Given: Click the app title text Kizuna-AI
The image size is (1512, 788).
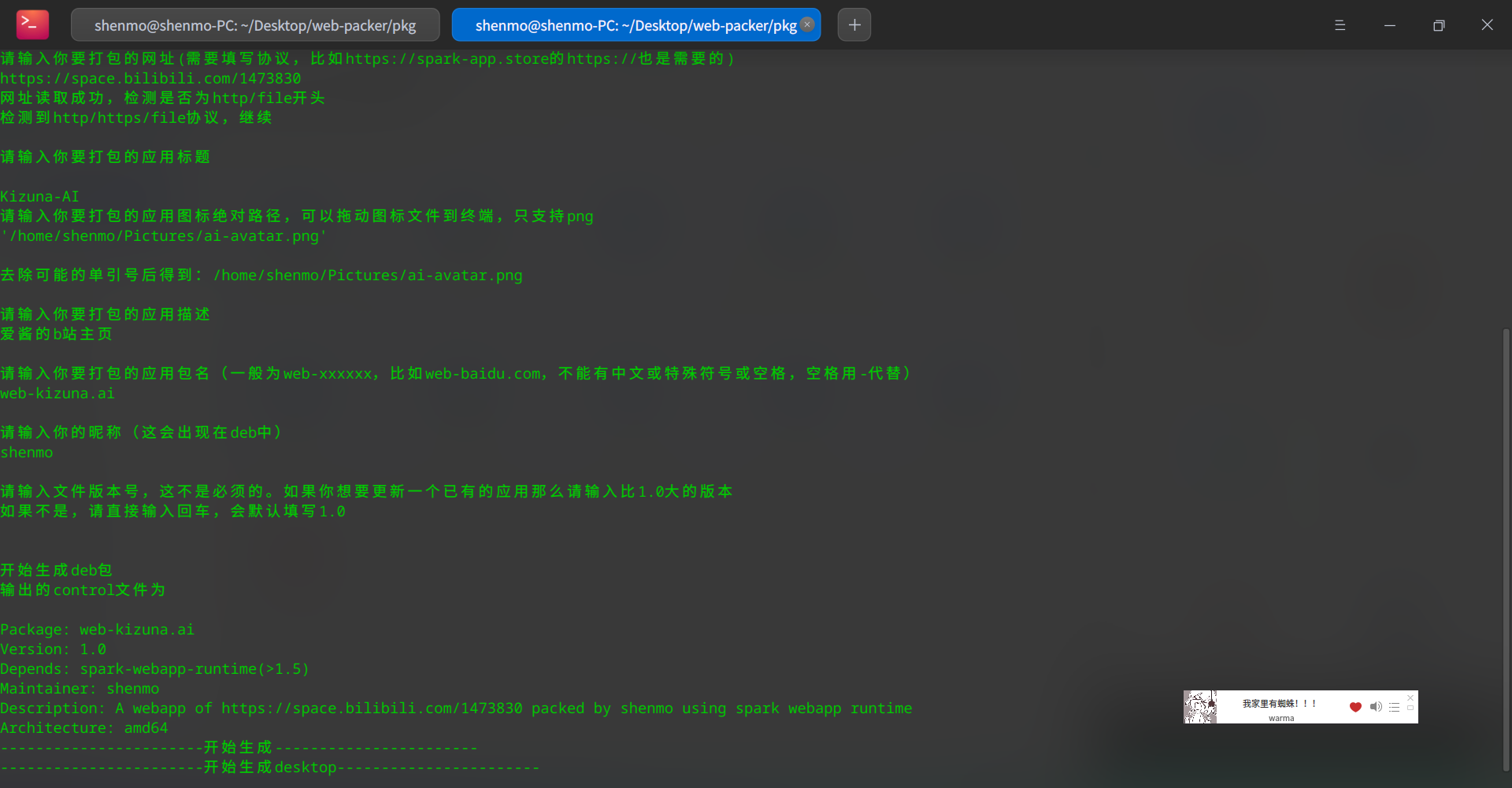Looking at the screenshot, I should [39, 196].
